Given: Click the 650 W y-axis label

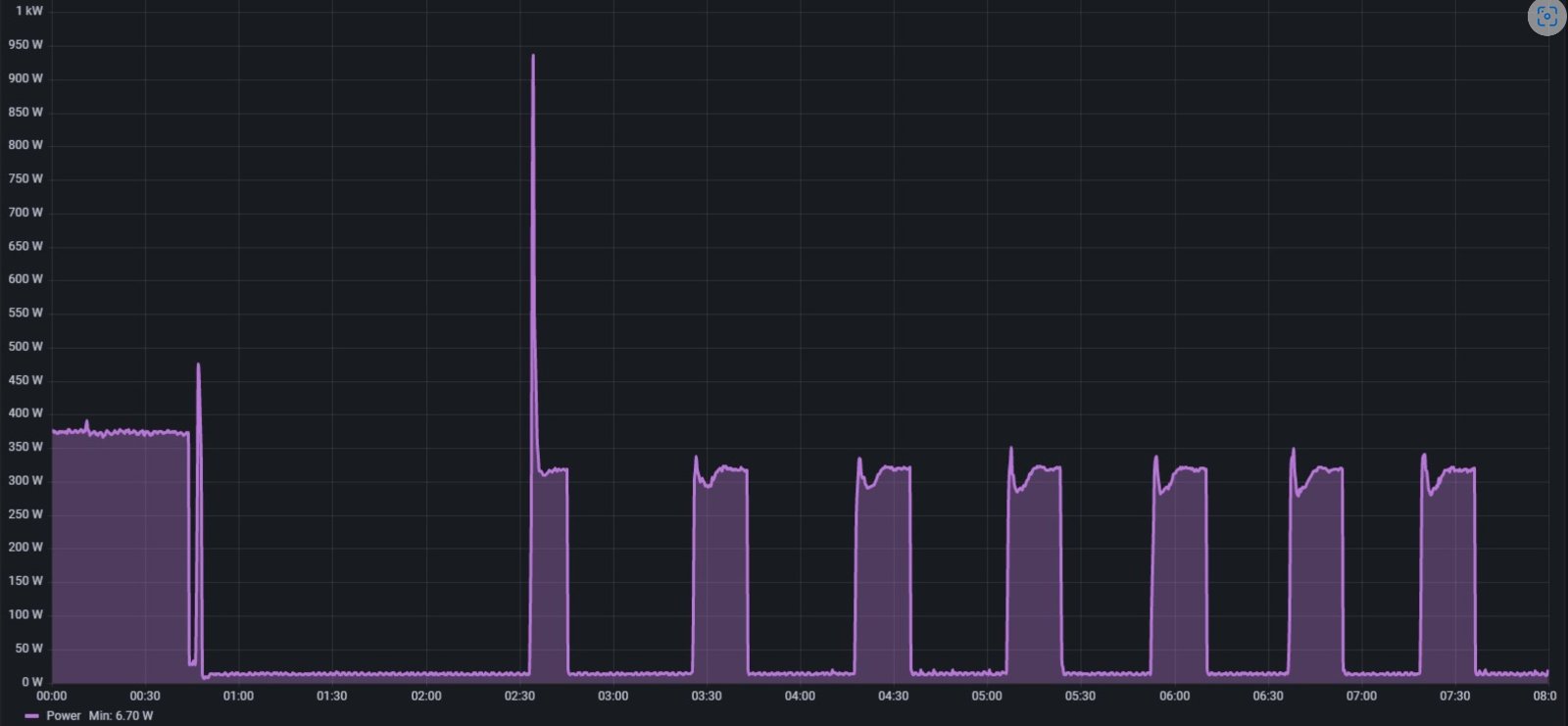Looking at the screenshot, I should click(25, 247).
